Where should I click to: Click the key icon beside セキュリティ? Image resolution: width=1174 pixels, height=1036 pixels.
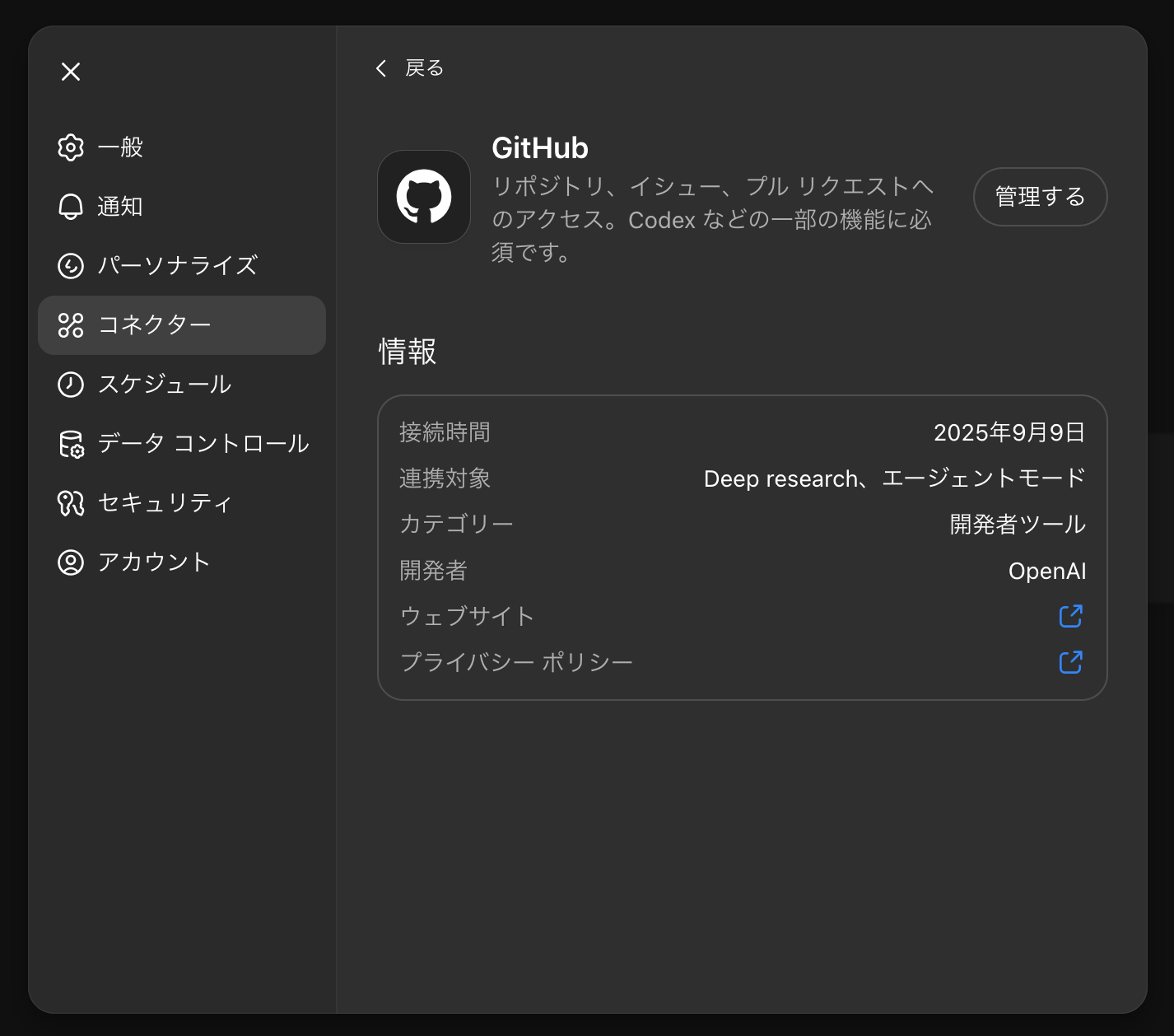(71, 503)
